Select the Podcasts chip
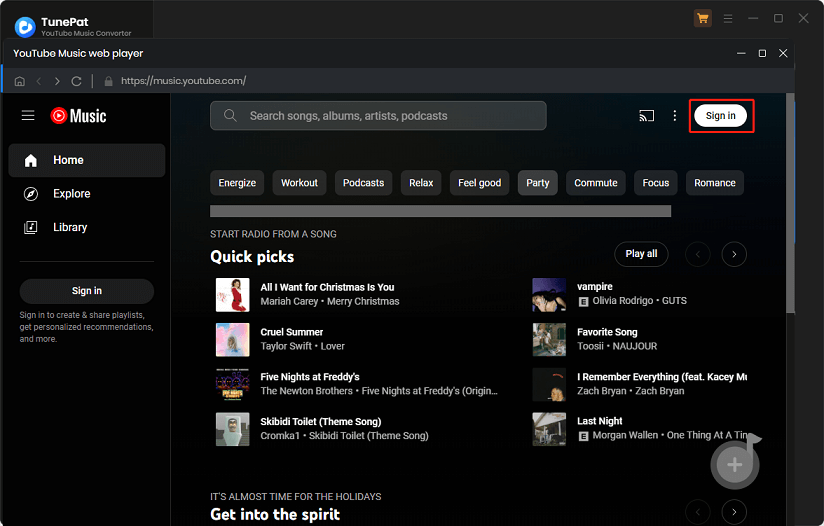Viewport: 824px width, 526px height. tap(364, 183)
